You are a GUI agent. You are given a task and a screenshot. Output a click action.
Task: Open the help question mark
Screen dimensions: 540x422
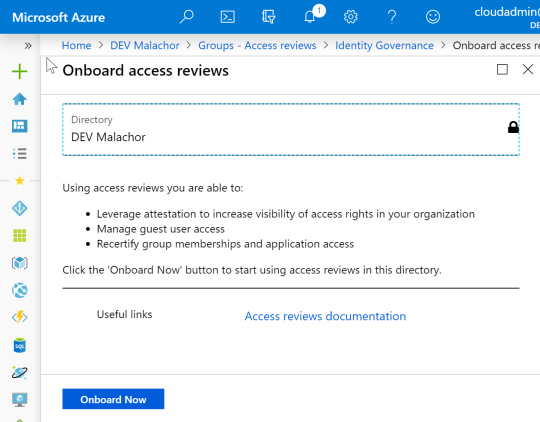[x=392, y=17]
